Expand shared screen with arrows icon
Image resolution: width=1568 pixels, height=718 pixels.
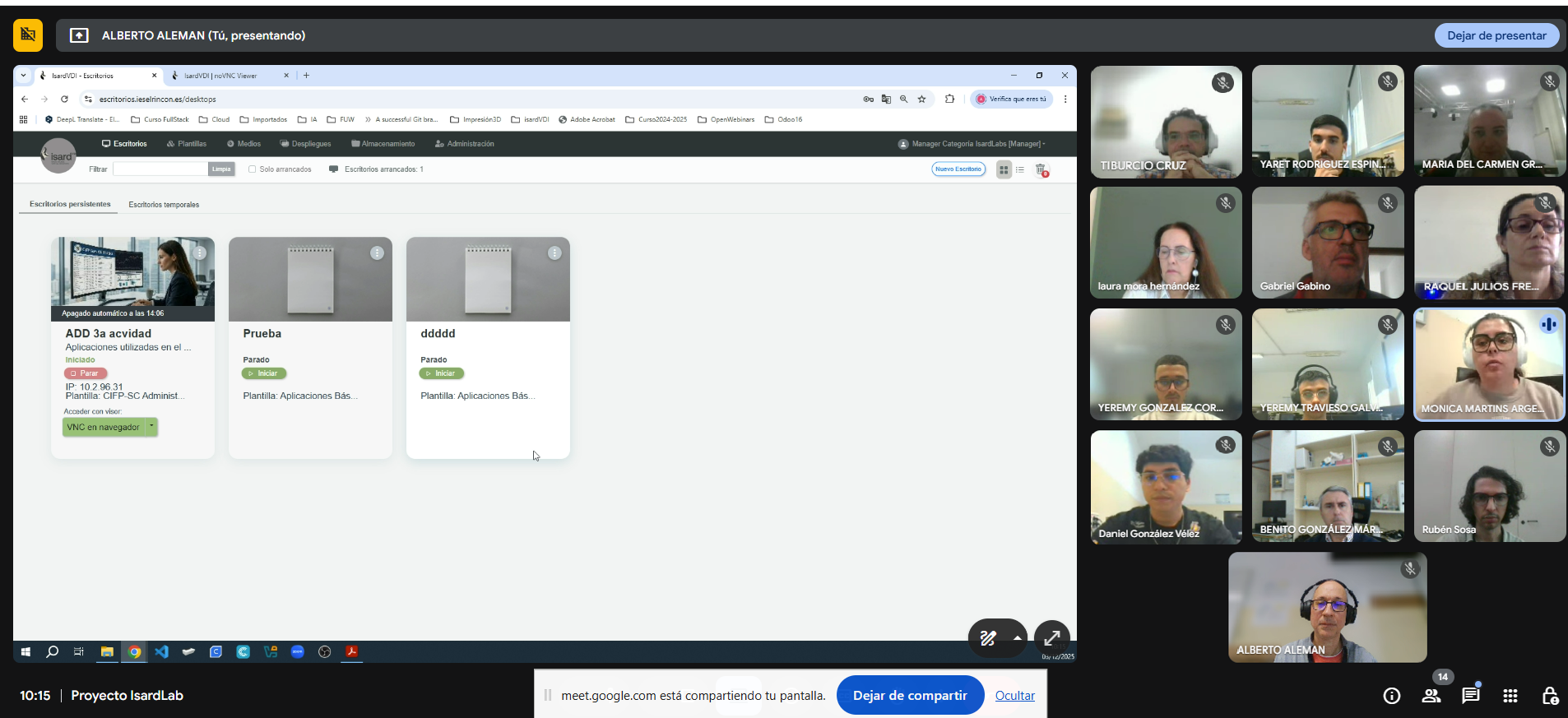pos(1051,638)
